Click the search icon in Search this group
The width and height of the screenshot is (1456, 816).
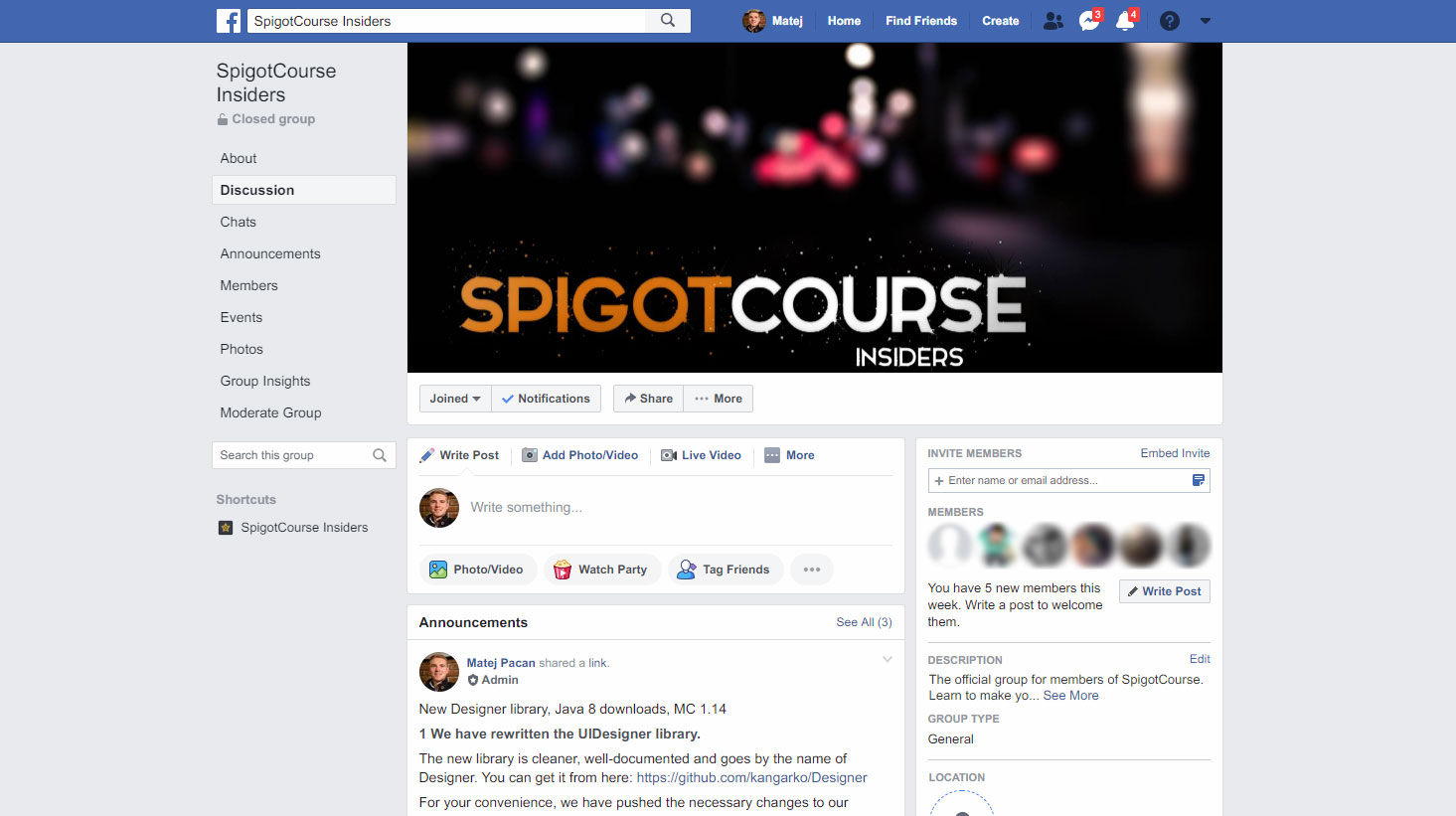pos(380,455)
